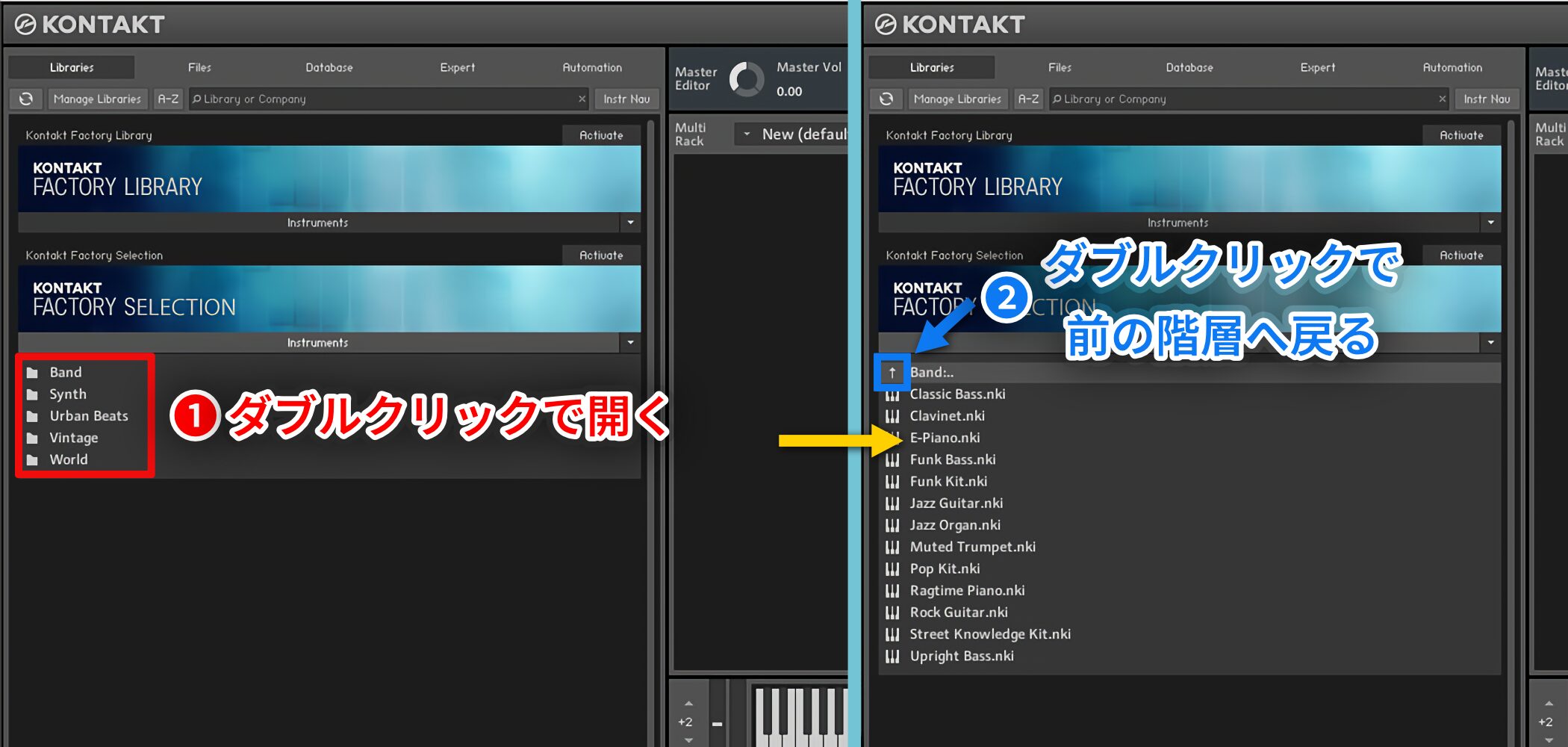The height and width of the screenshot is (747, 1568).
Task: Toggle Instr Nav in left window
Action: (626, 99)
